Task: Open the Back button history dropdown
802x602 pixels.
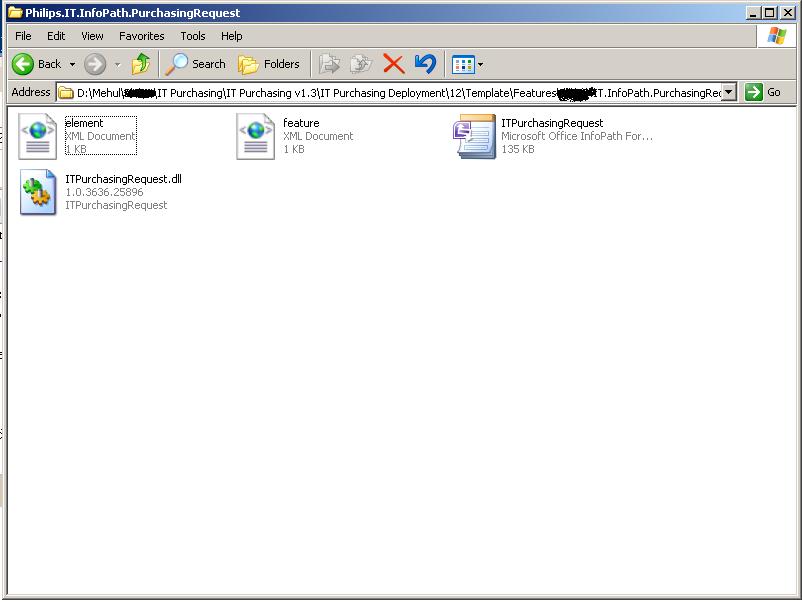Action: tap(72, 64)
